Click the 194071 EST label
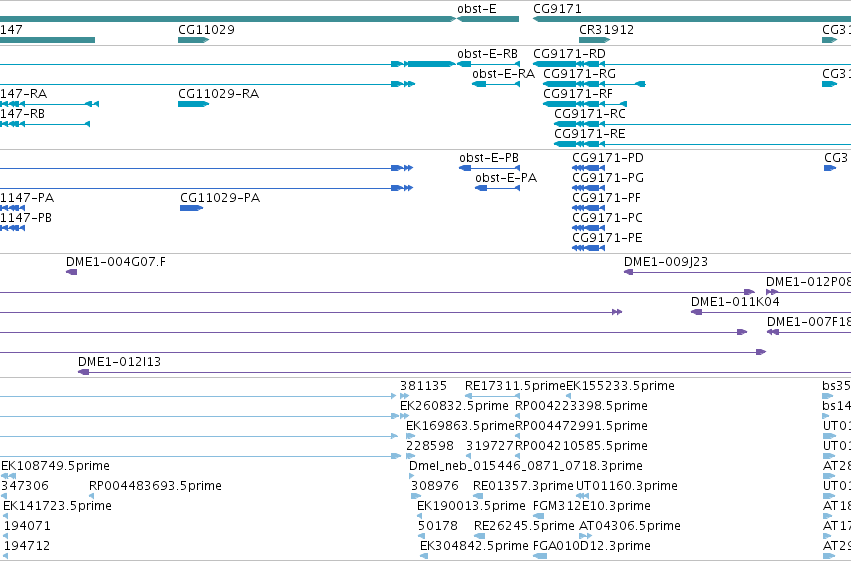 pos(27,527)
